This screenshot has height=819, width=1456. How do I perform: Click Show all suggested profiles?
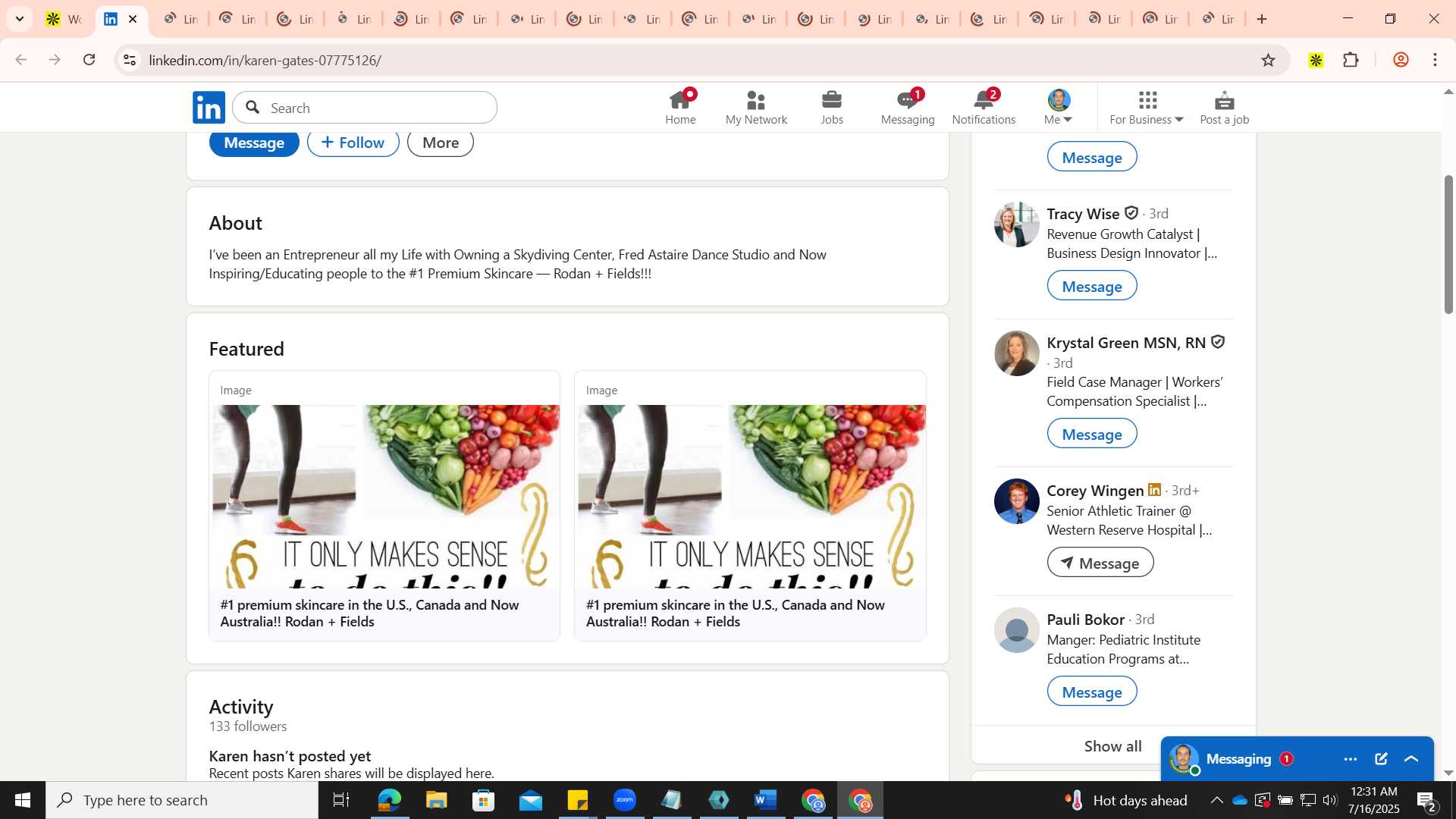(1112, 746)
